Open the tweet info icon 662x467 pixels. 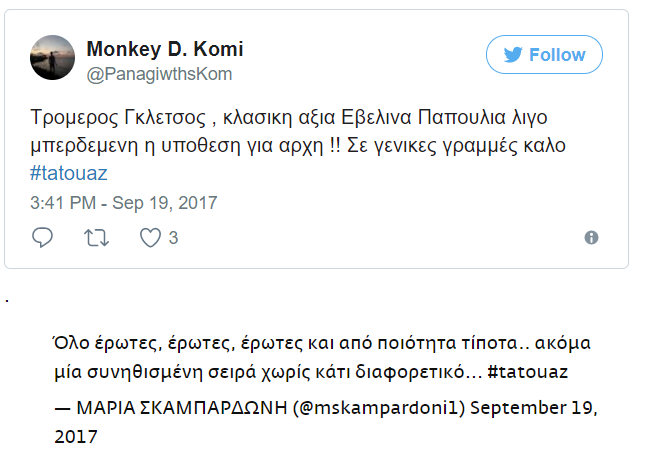(591, 237)
